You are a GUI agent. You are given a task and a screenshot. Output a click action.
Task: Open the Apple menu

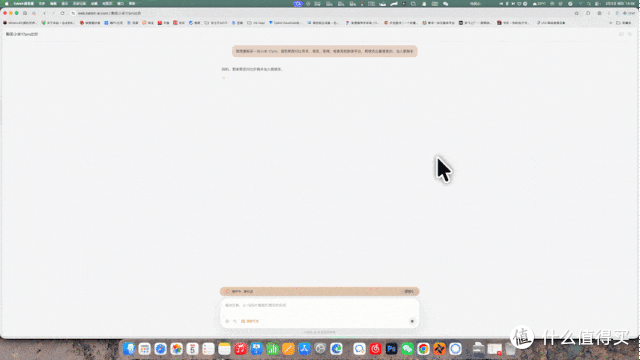click(6, 3)
